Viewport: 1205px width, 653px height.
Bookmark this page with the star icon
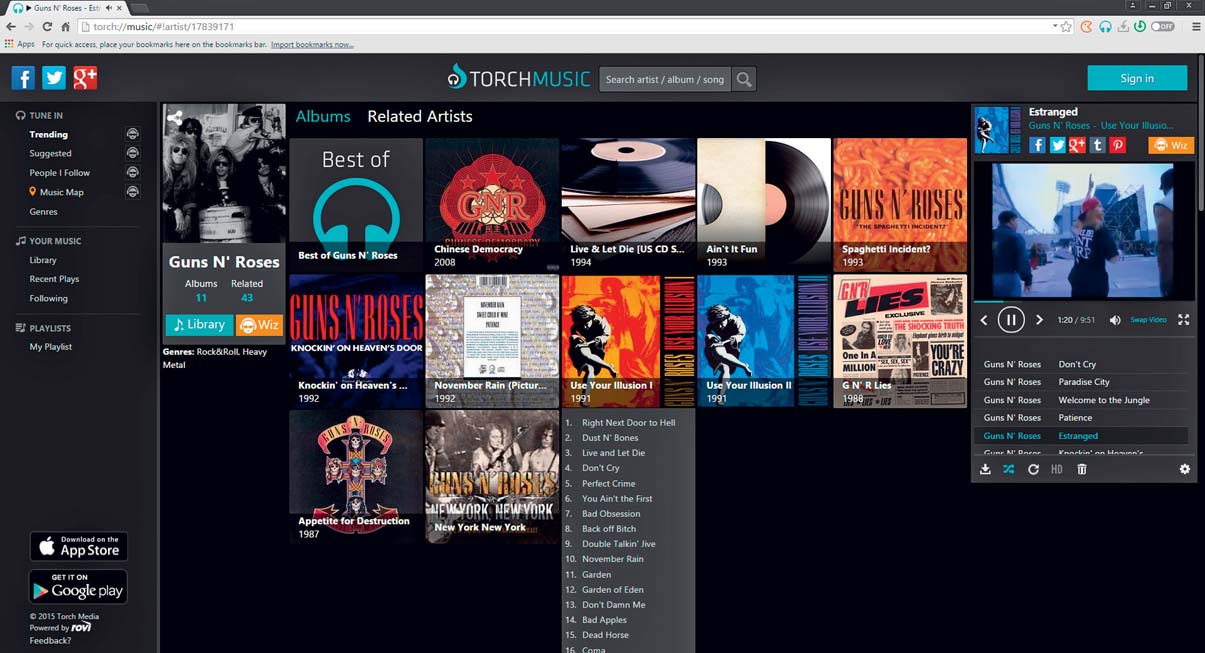[1067, 26]
